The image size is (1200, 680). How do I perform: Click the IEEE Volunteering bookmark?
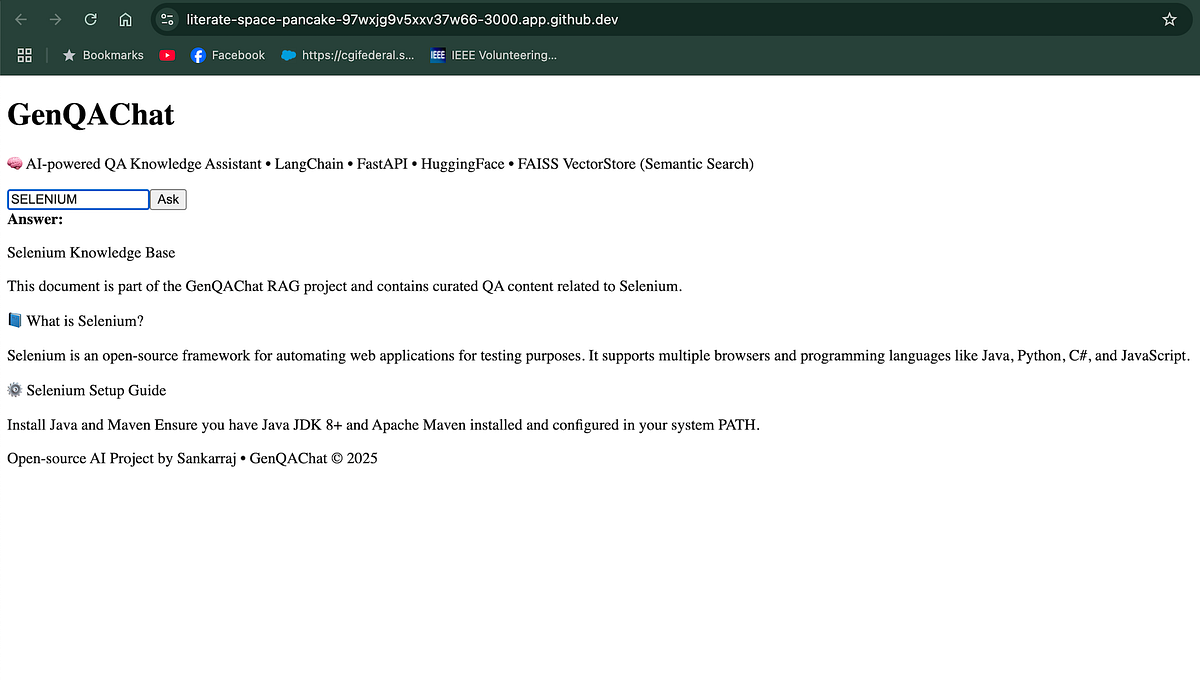(495, 55)
